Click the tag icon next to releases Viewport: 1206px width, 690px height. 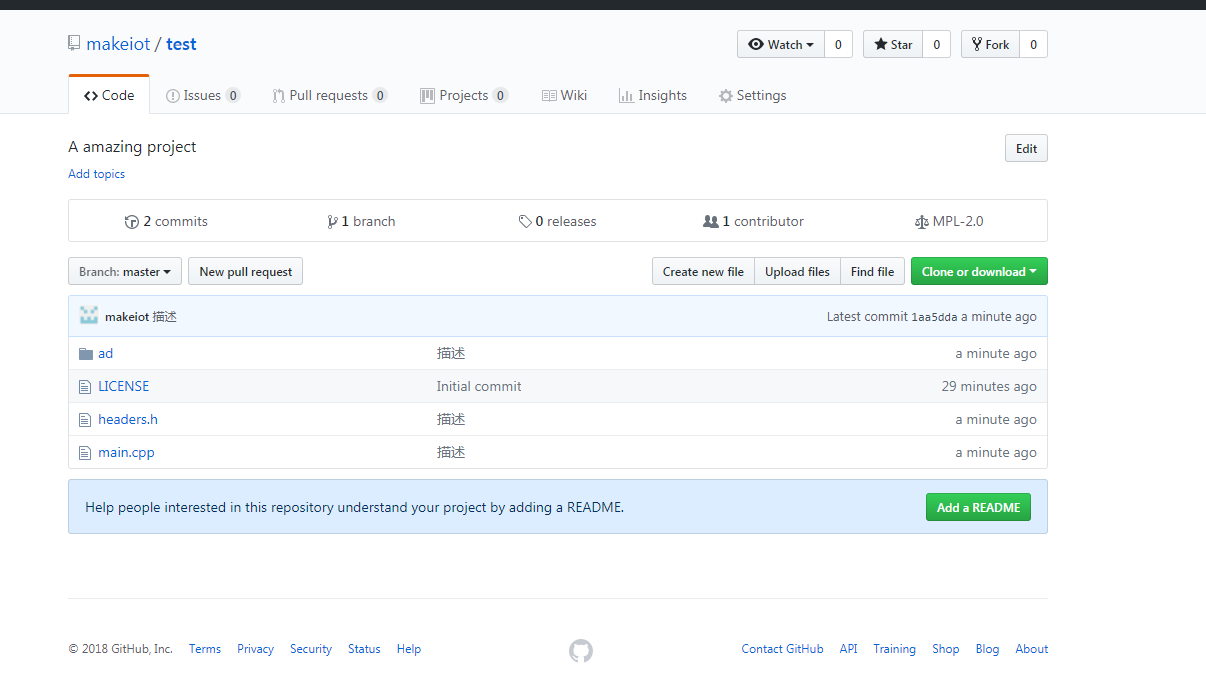pos(525,222)
